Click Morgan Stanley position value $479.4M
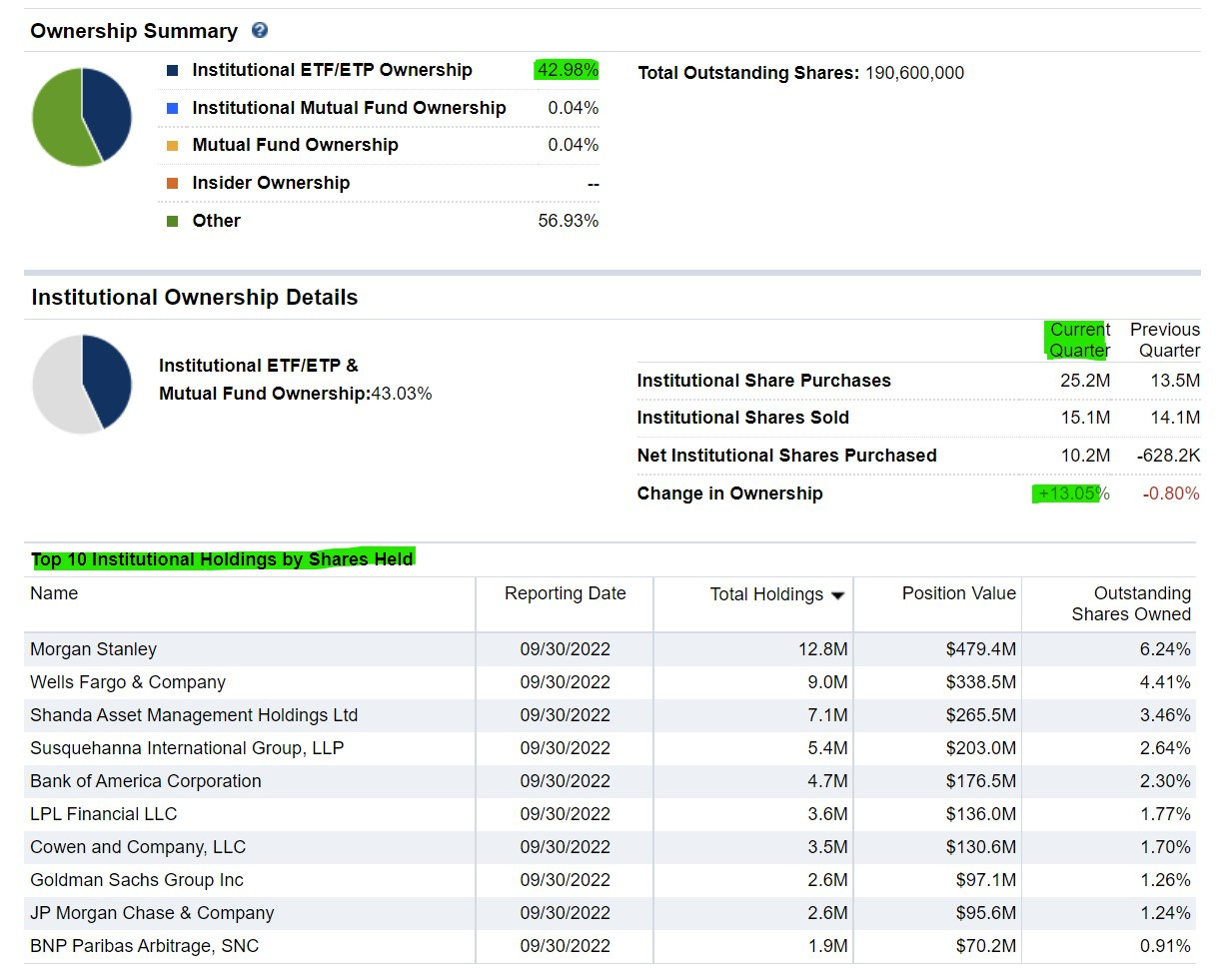This screenshot has height=980, width=1230. 981,649
